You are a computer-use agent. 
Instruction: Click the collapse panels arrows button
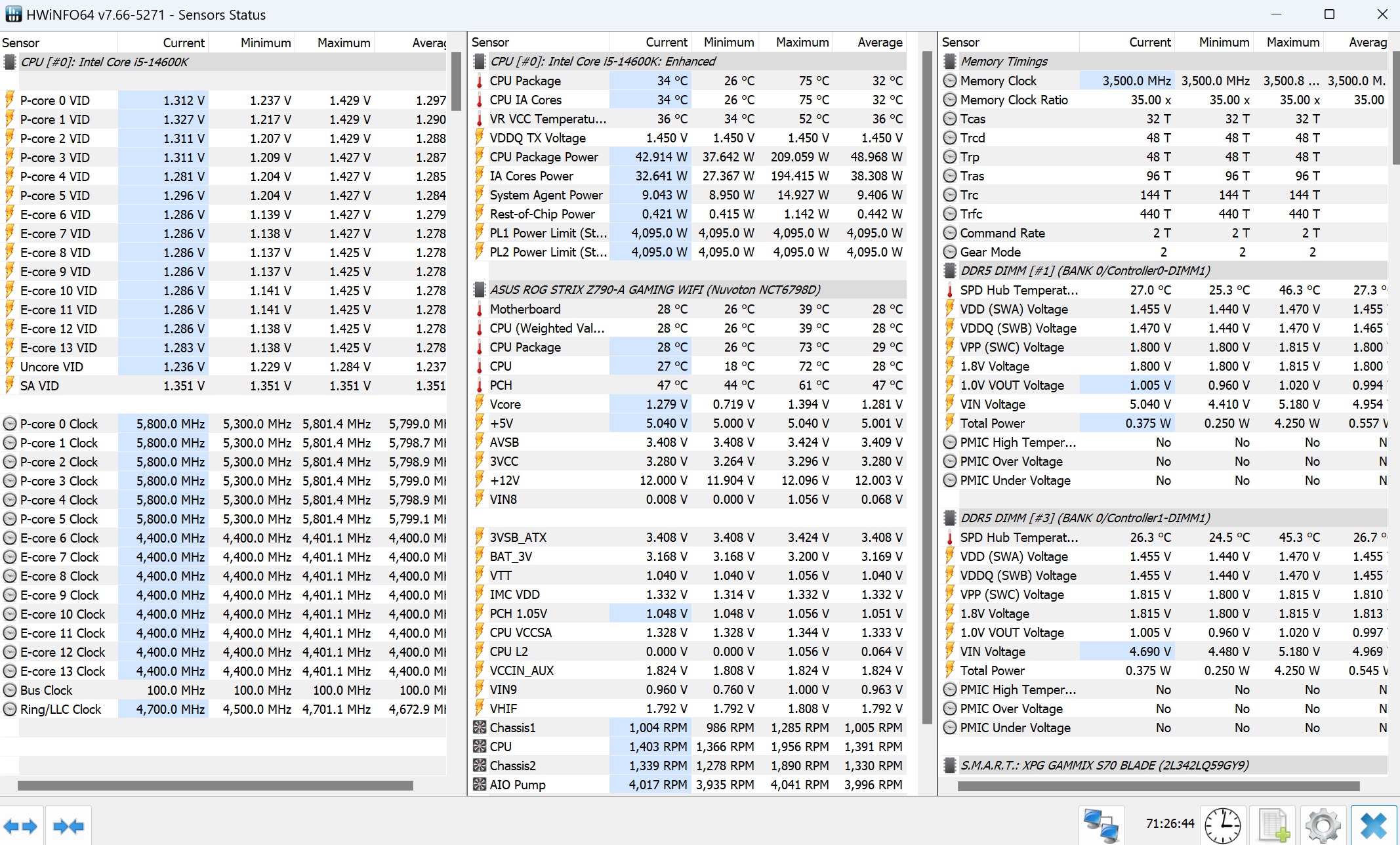coord(68,825)
